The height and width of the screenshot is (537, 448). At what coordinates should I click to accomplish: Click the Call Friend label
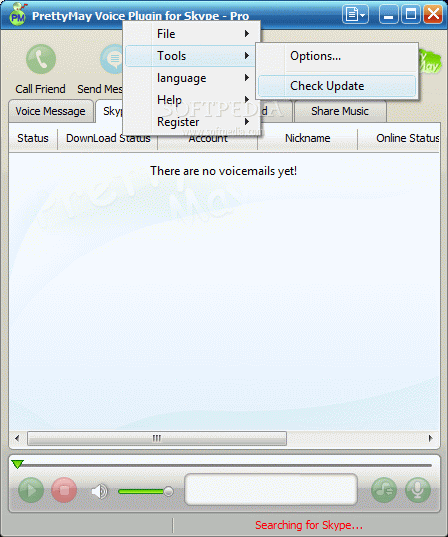(x=40, y=89)
